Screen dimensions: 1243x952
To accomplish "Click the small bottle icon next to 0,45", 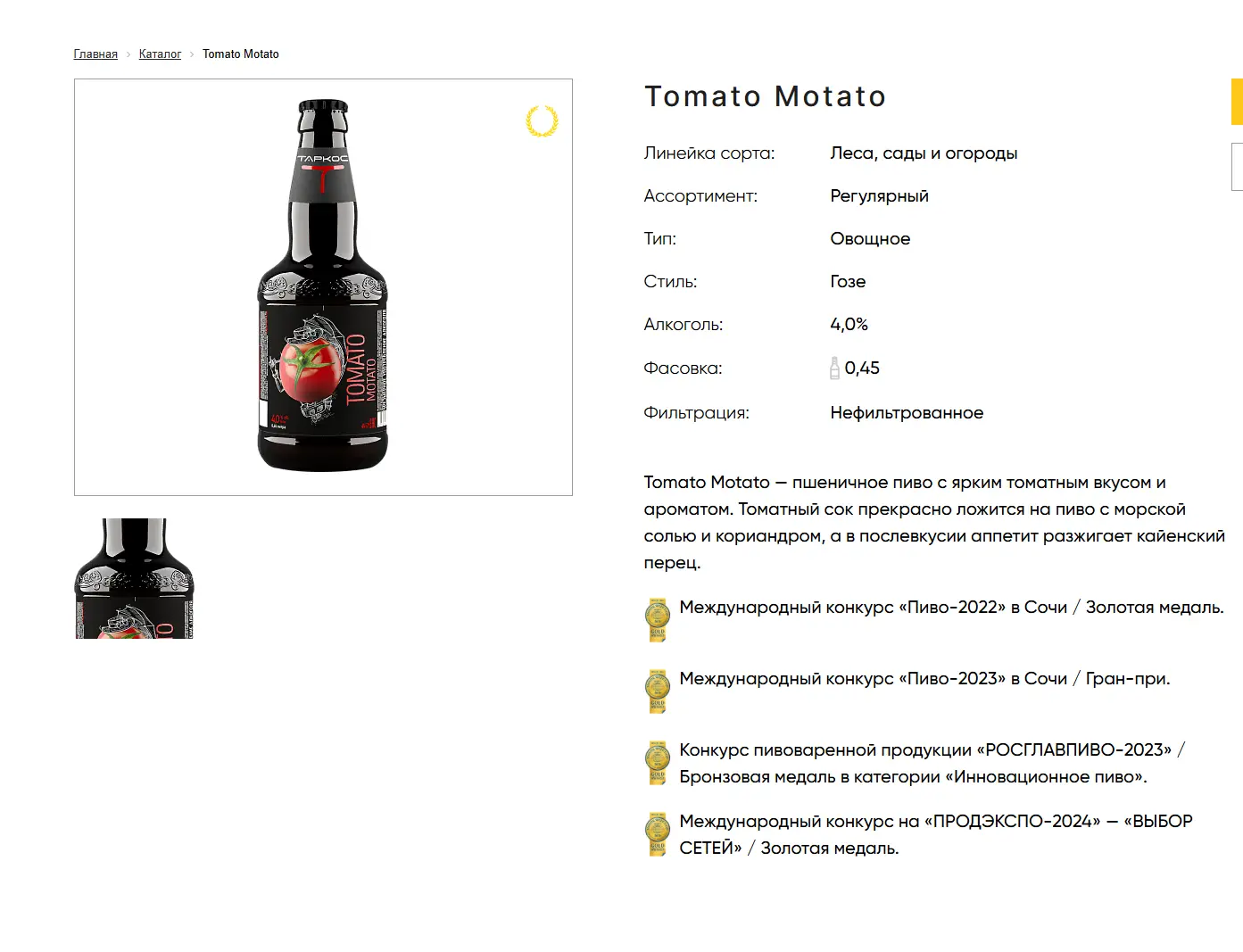I will point(834,368).
